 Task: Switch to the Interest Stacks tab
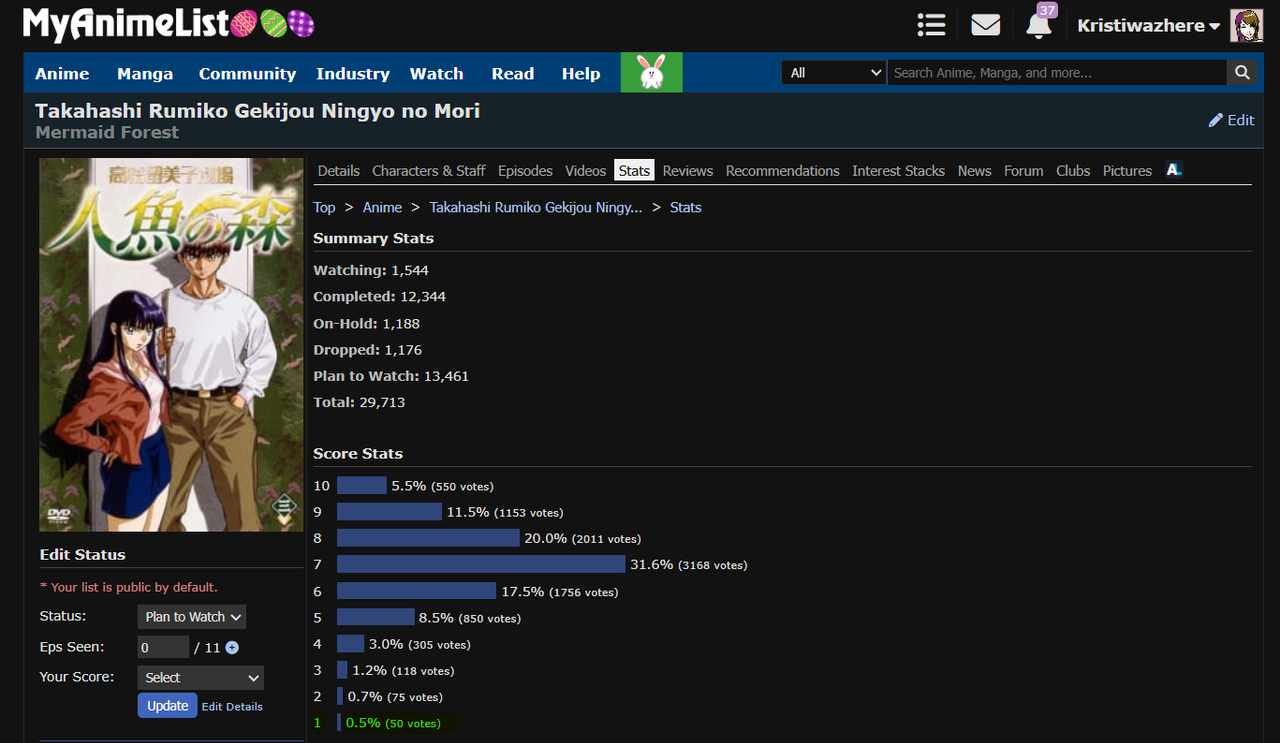899,171
